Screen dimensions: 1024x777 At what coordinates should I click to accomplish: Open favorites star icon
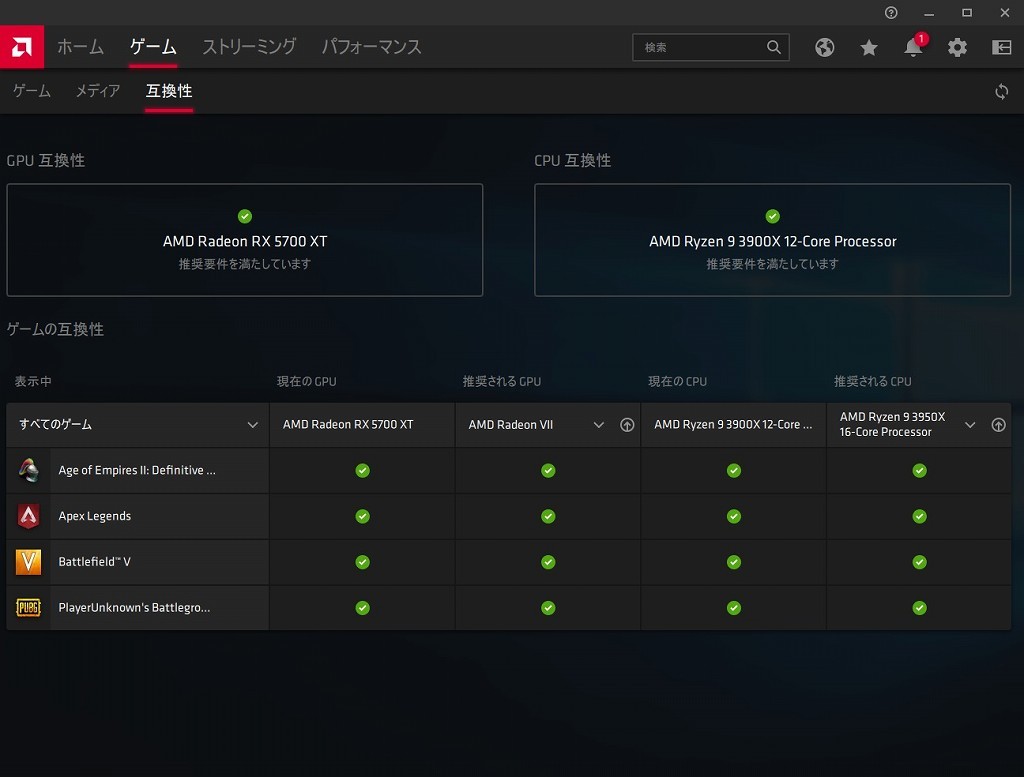click(869, 47)
